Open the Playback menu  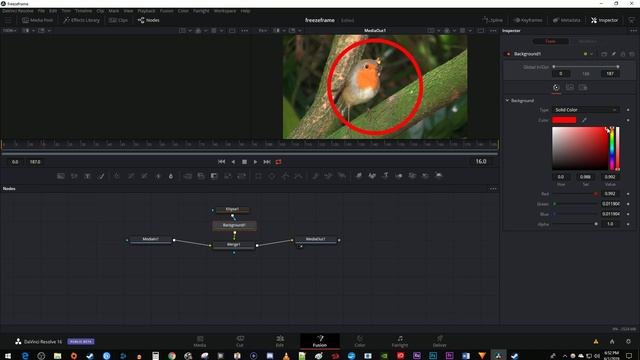coord(146,11)
